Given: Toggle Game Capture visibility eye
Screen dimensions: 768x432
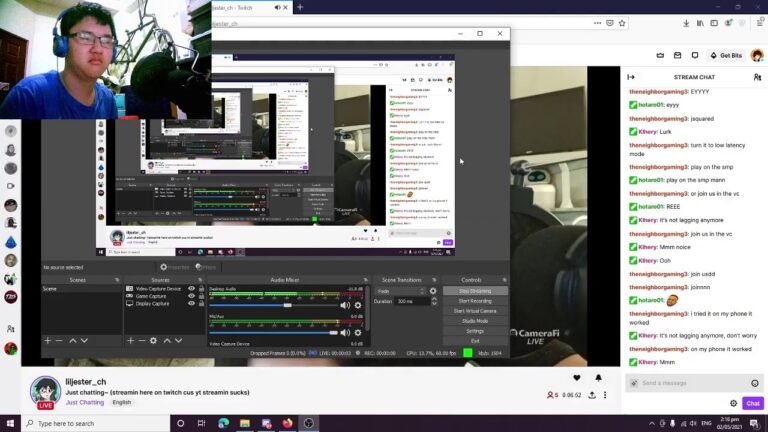Looking at the screenshot, I should pyautogui.click(x=192, y=296).
